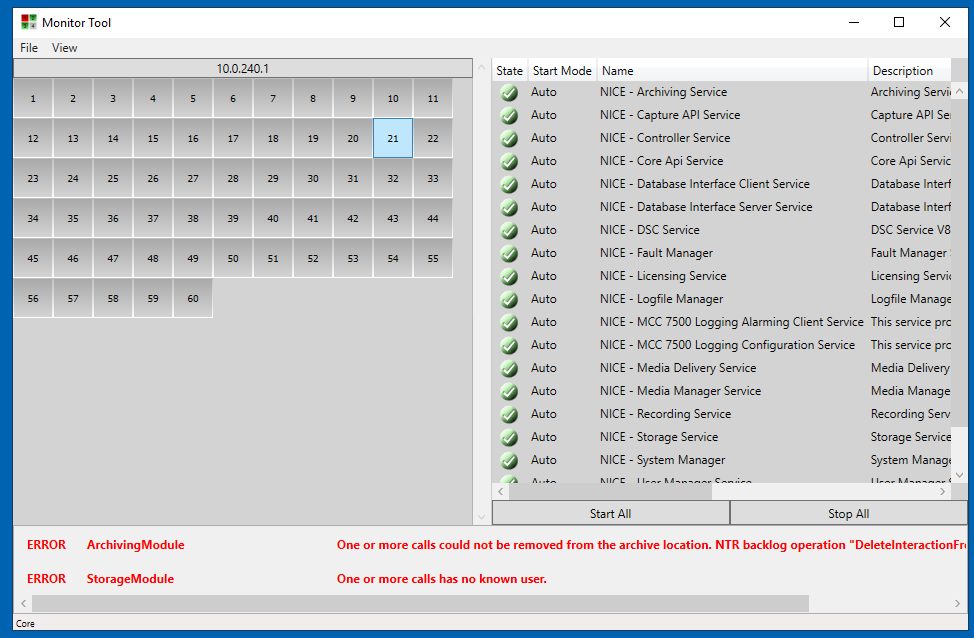Select channel tile 1
The width and height of the screenshot is (974, 638).
coord(33,98)
